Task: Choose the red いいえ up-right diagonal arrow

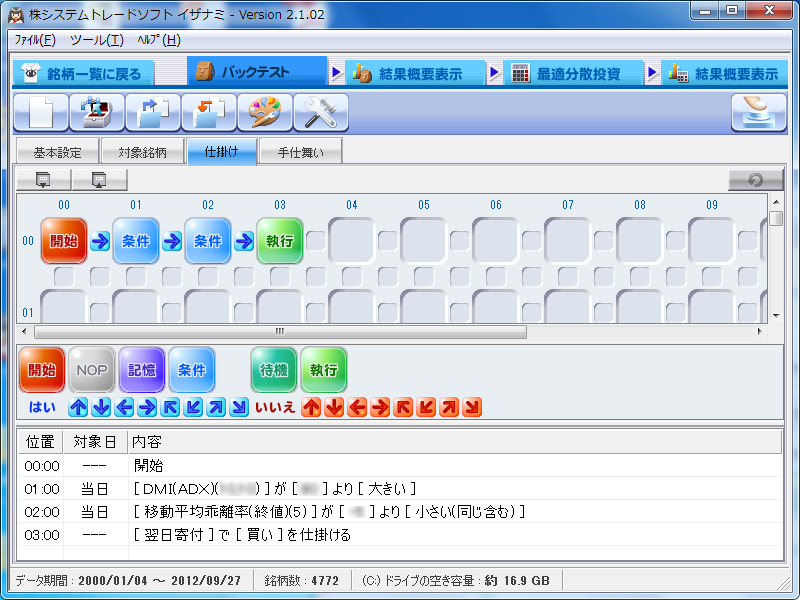Action: point(449,407)
